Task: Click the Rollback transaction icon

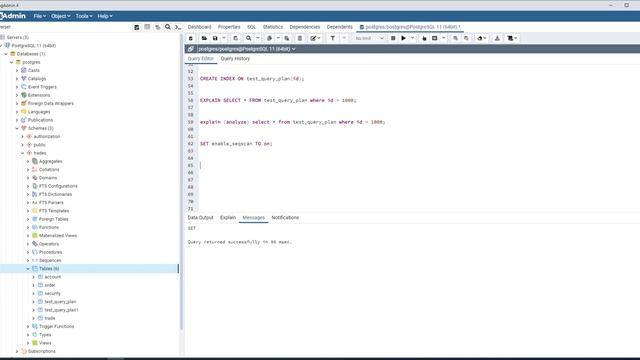Action: 466,38
